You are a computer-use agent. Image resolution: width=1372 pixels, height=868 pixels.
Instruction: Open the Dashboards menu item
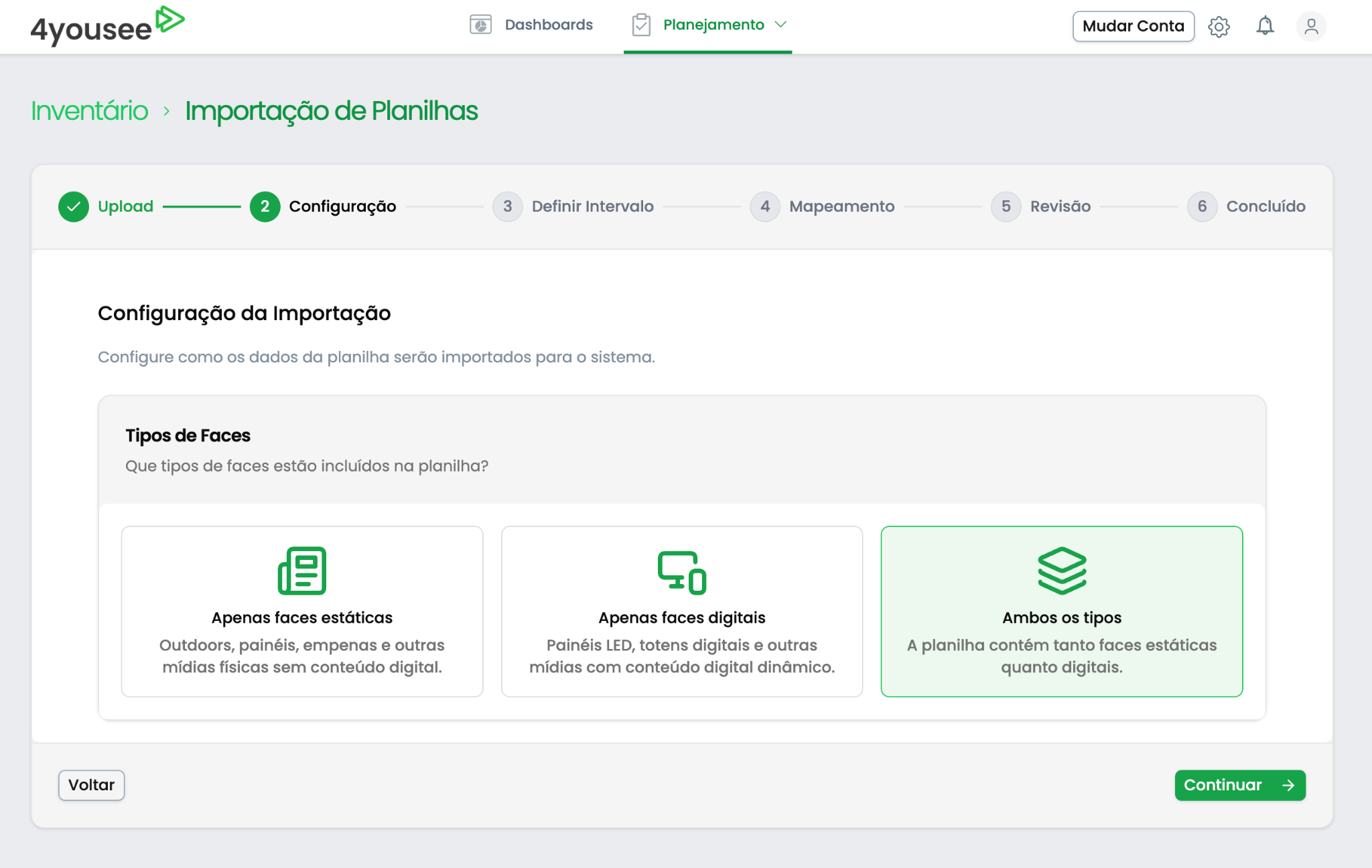click(x=548, y=25)
